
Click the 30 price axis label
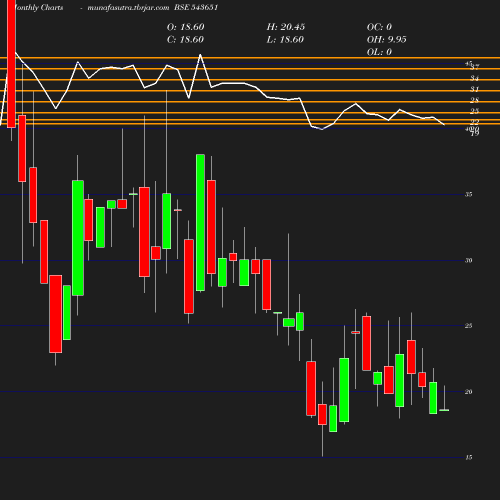(x=469, y=260)
